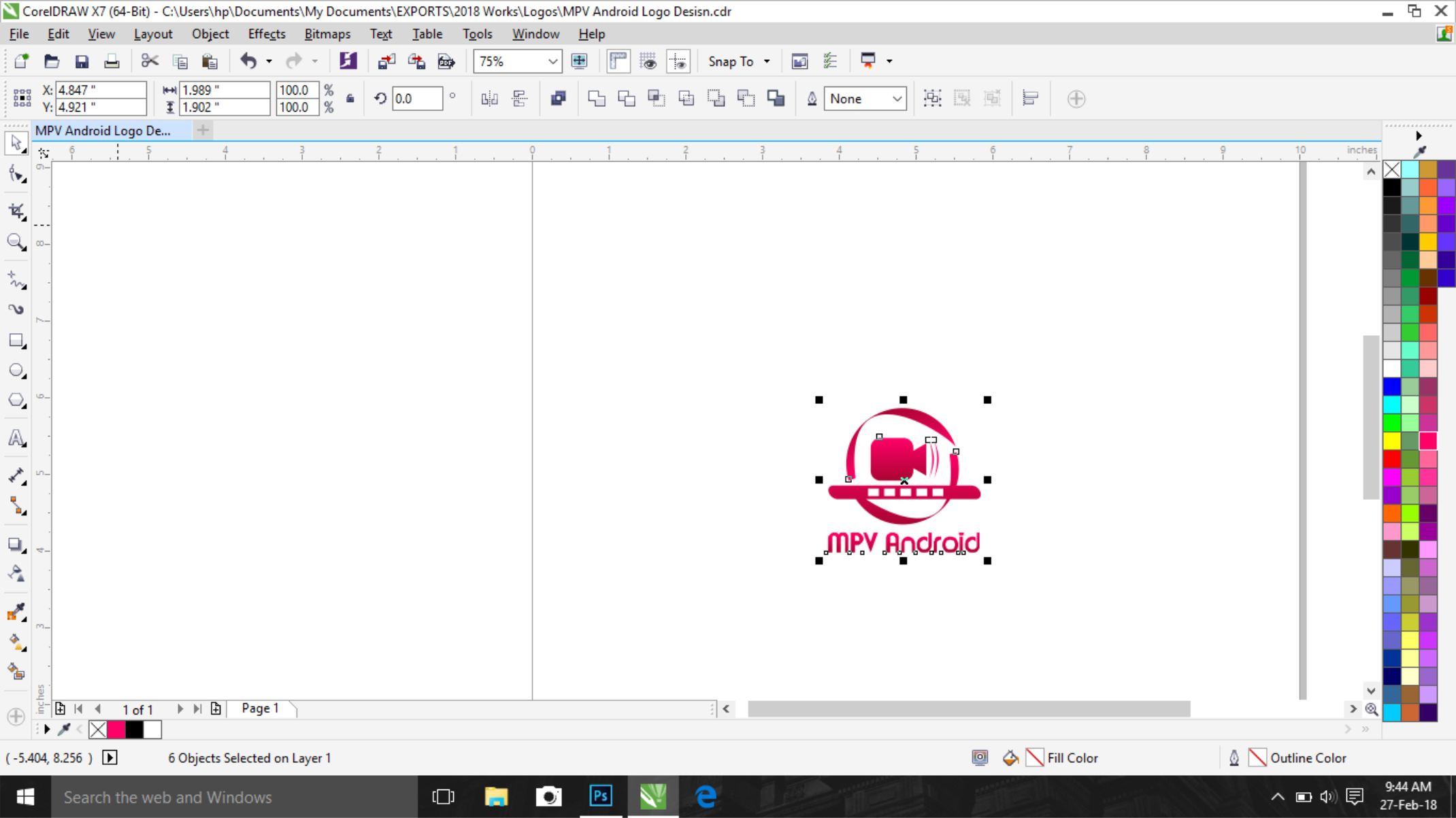Viewport: 1456px width, 818px height.
Task: Select the Zoom tool in toolbox
Action: tap(16, 242)
